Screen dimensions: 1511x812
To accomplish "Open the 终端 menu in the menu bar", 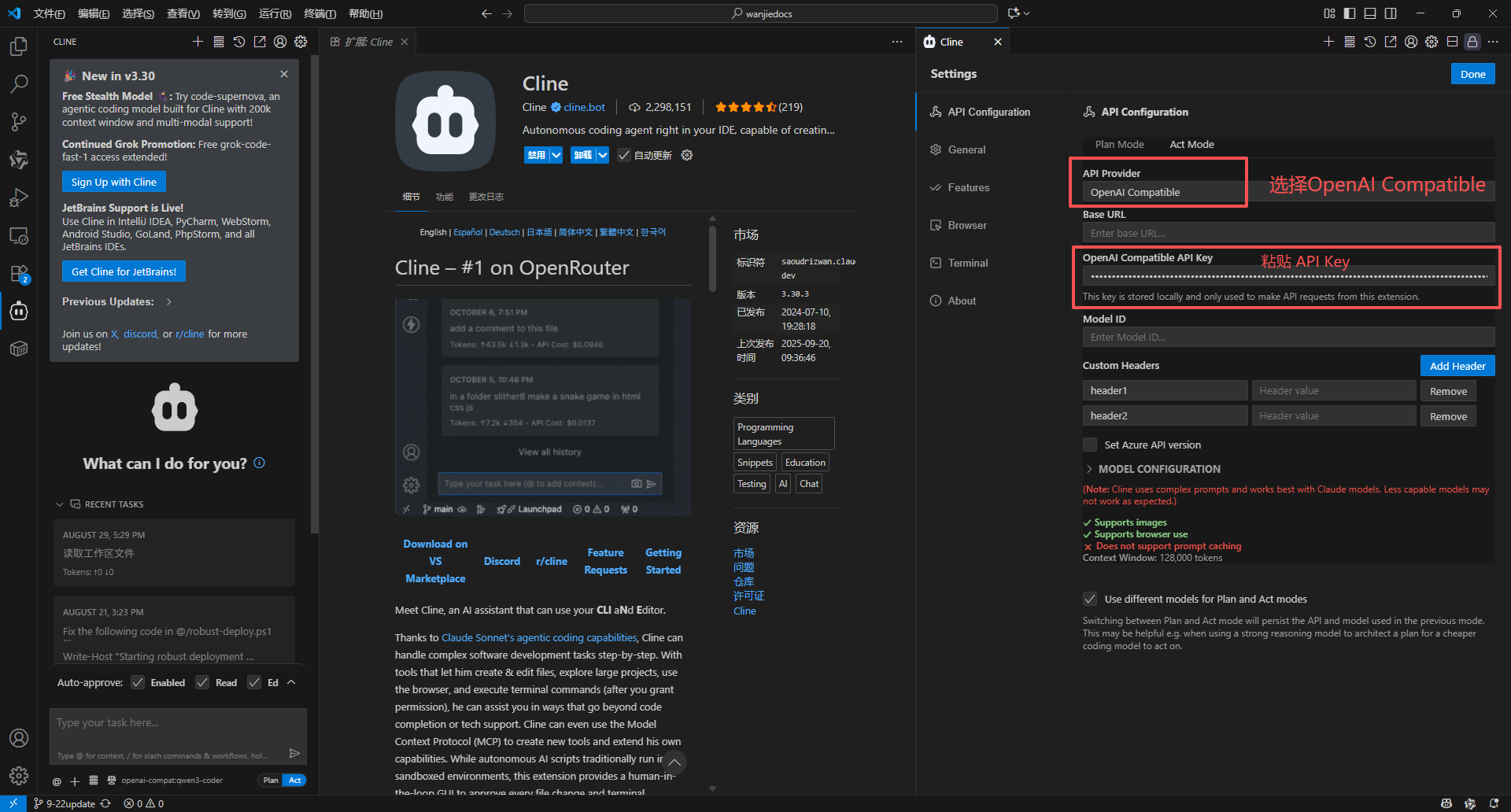I will (320, 13).
